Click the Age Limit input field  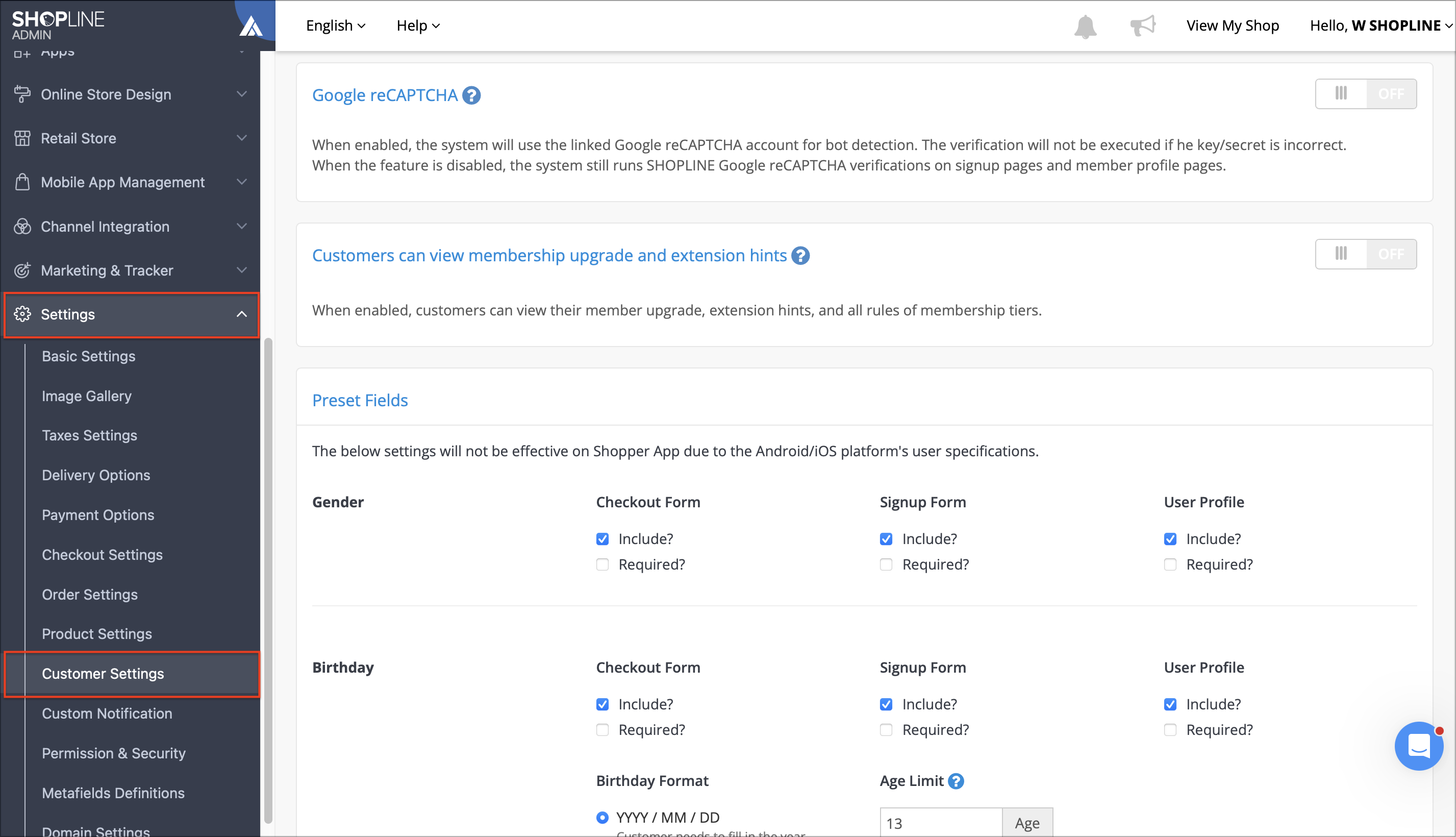pyautogui.click(x=941, y=823)
